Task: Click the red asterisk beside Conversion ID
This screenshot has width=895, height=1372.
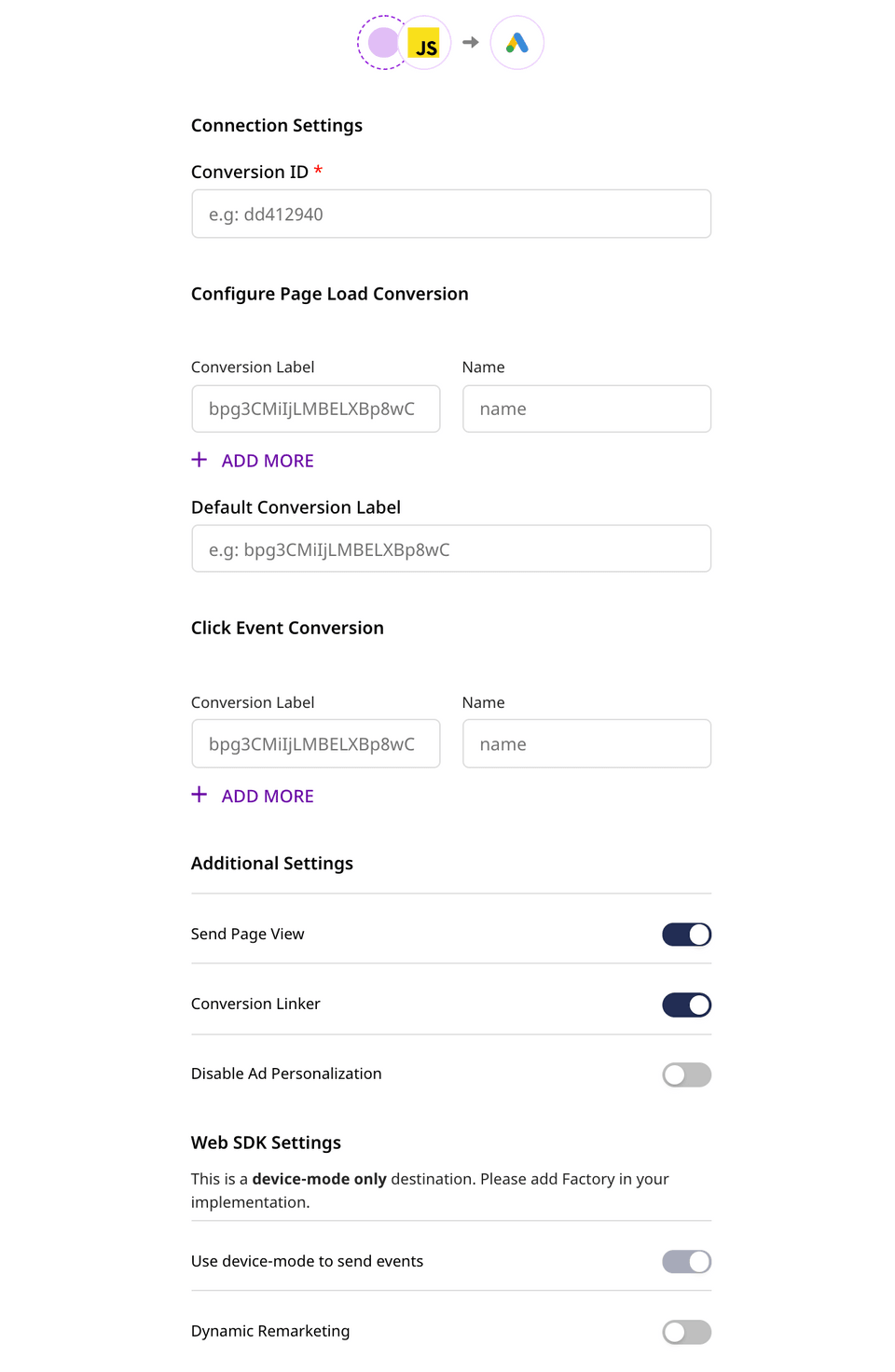Action: 318,172
